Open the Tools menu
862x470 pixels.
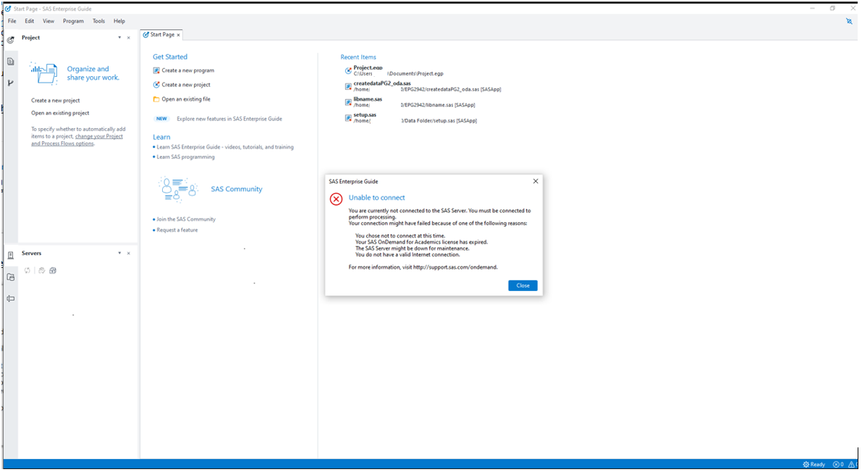[x=98, y=21]
